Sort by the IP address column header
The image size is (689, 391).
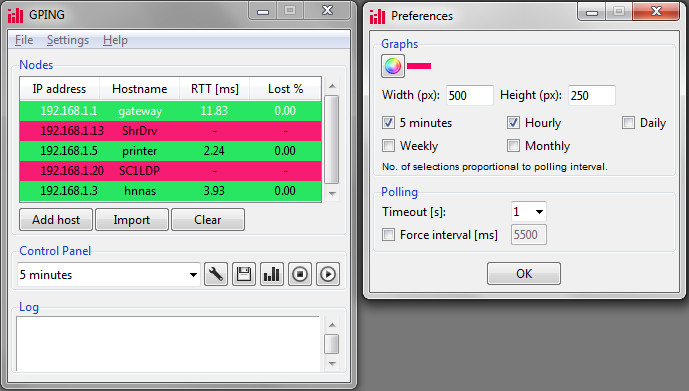click(x=59, y=89)
